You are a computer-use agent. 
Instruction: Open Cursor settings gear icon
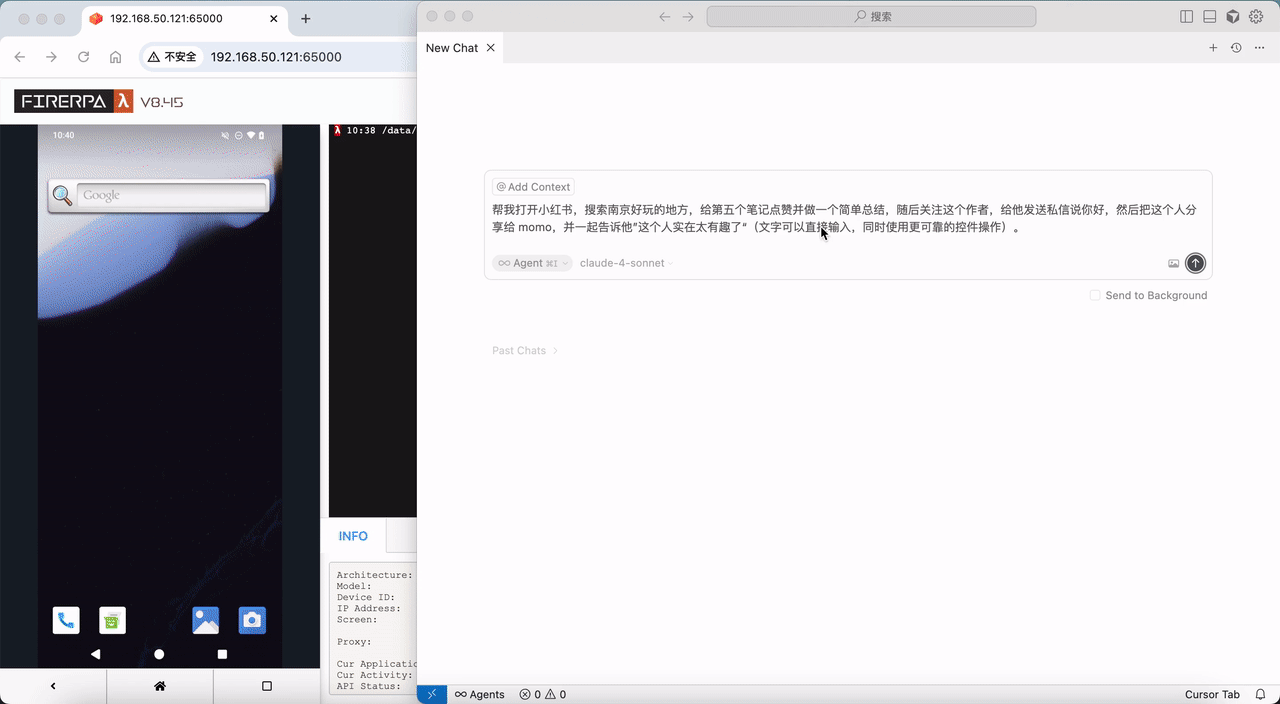[1256, 17]
